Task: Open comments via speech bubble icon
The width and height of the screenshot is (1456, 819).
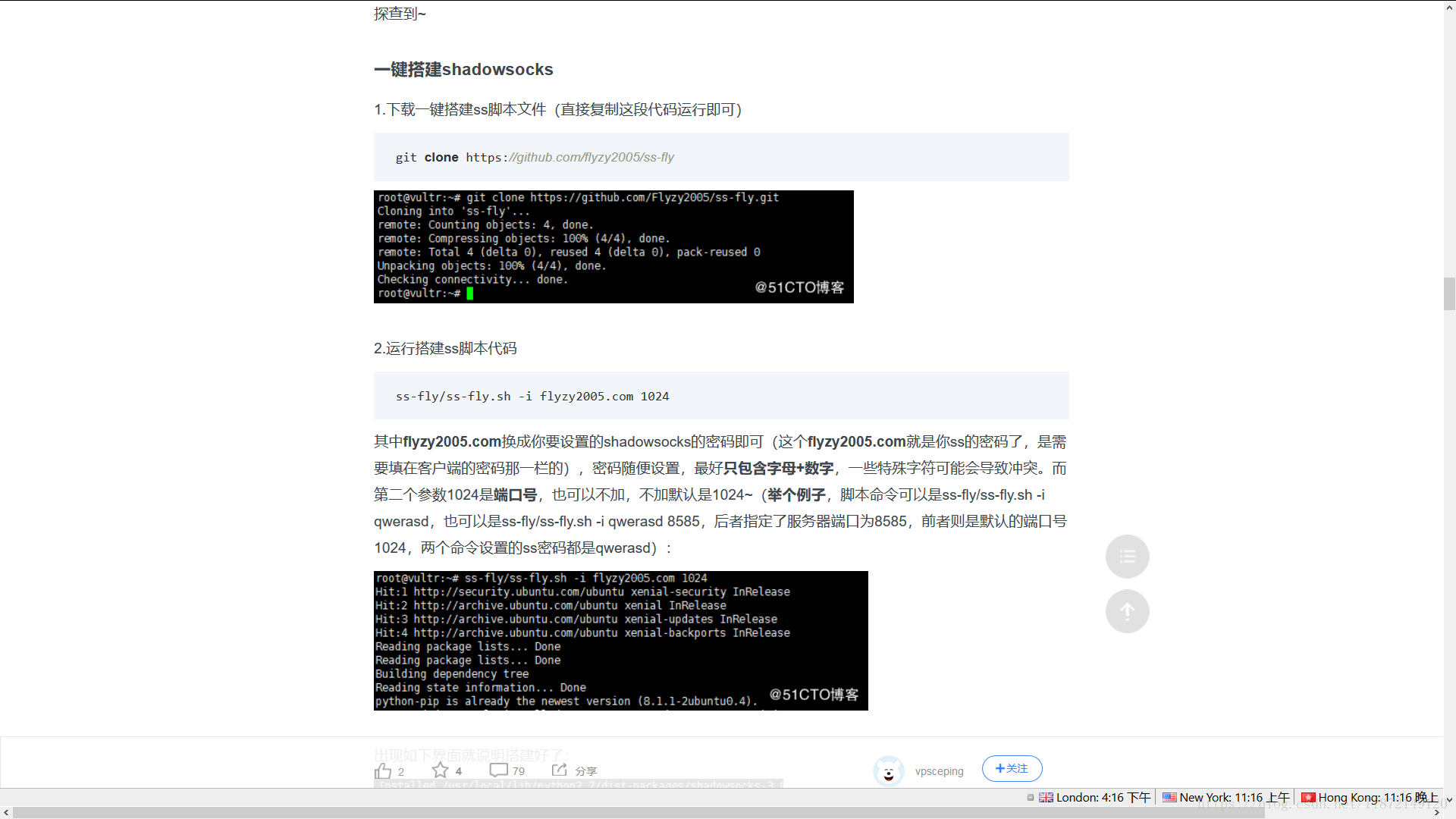Action: point(498,770)
